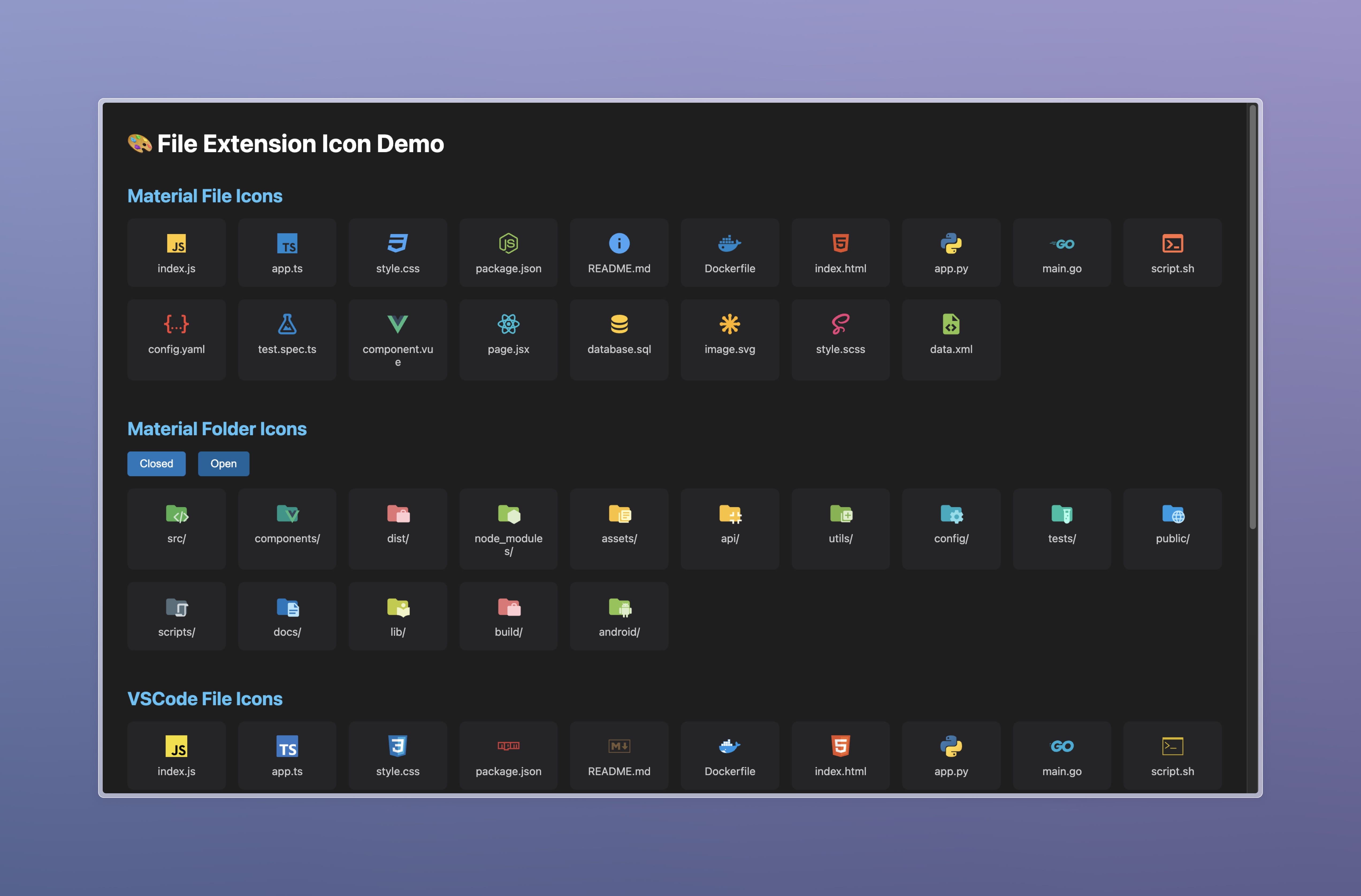
Task: Click the vertical scrollbar thumb
Action: [x=1252, y=316]
